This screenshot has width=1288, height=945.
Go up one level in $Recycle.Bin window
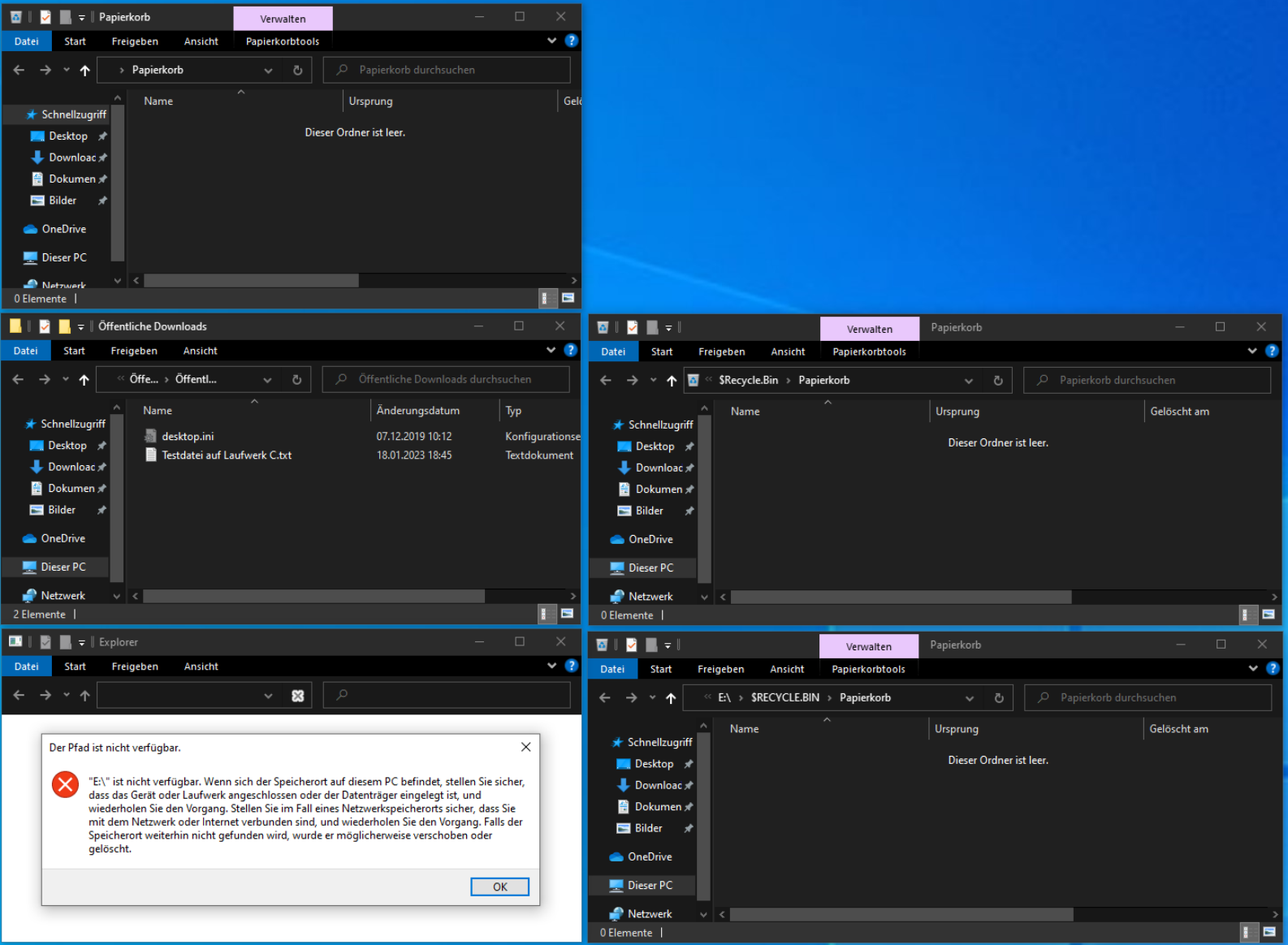click(x=672, y=380)
